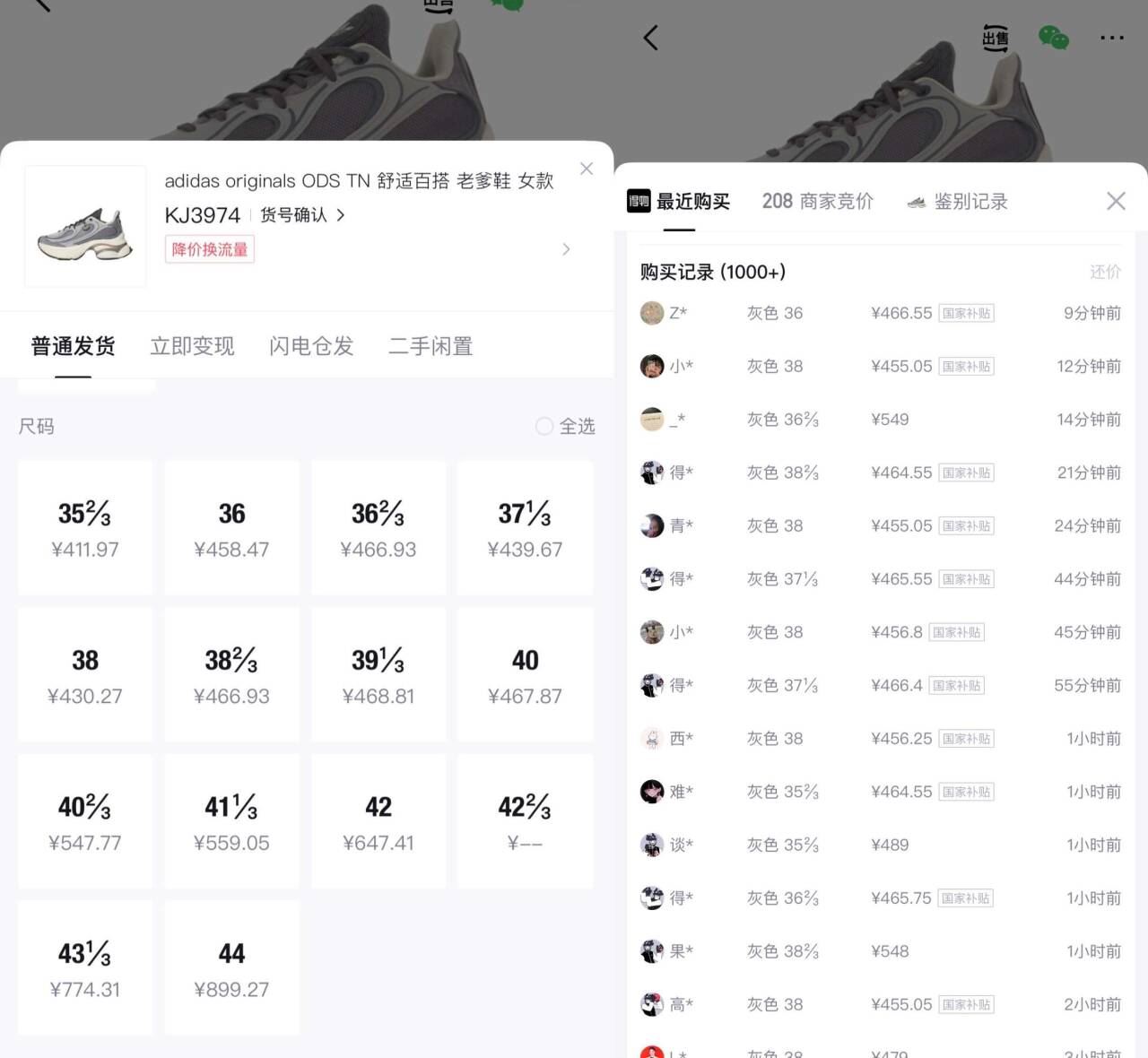
Task: Tap the 还价 bargain link
Action: tap(1105, 272)
